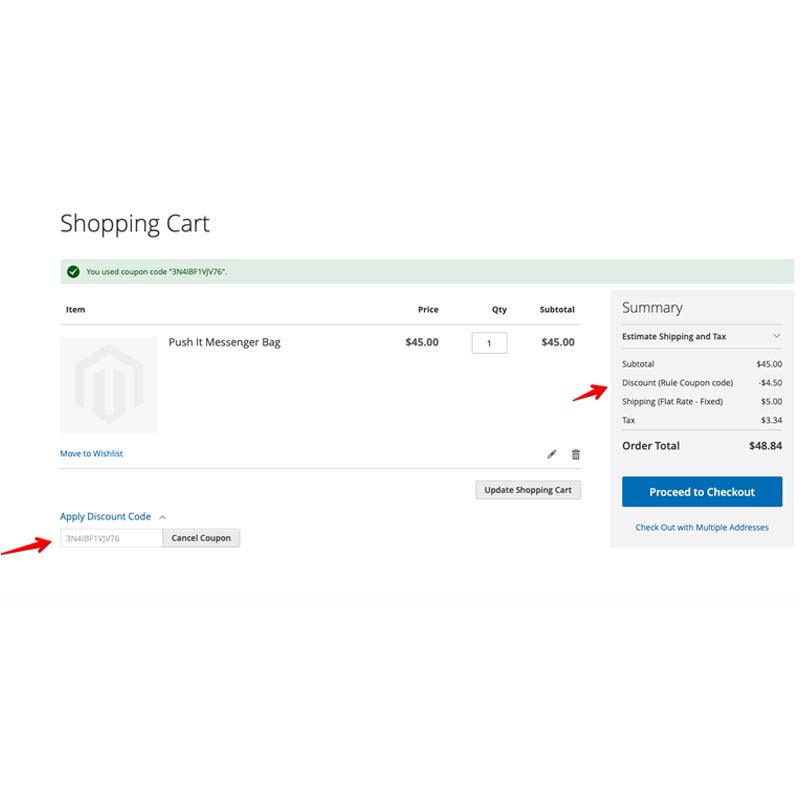
Task: Click the coupon code success message text
Action: pyautogui.click(x=156, y=271)
